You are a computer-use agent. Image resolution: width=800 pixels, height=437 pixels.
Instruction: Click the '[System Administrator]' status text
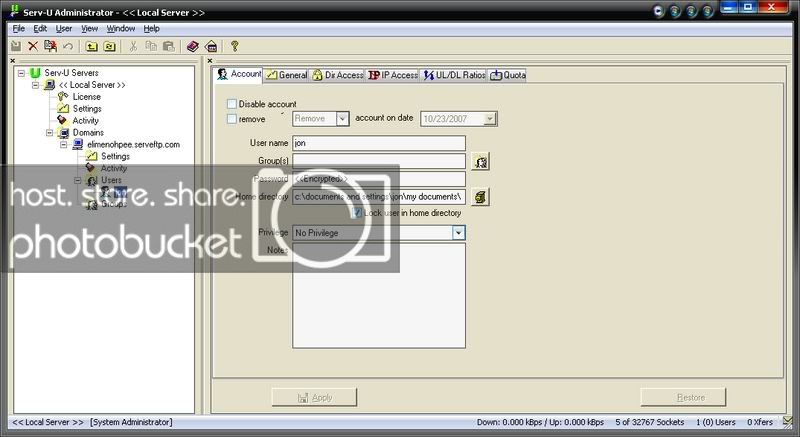click(131, 422)
